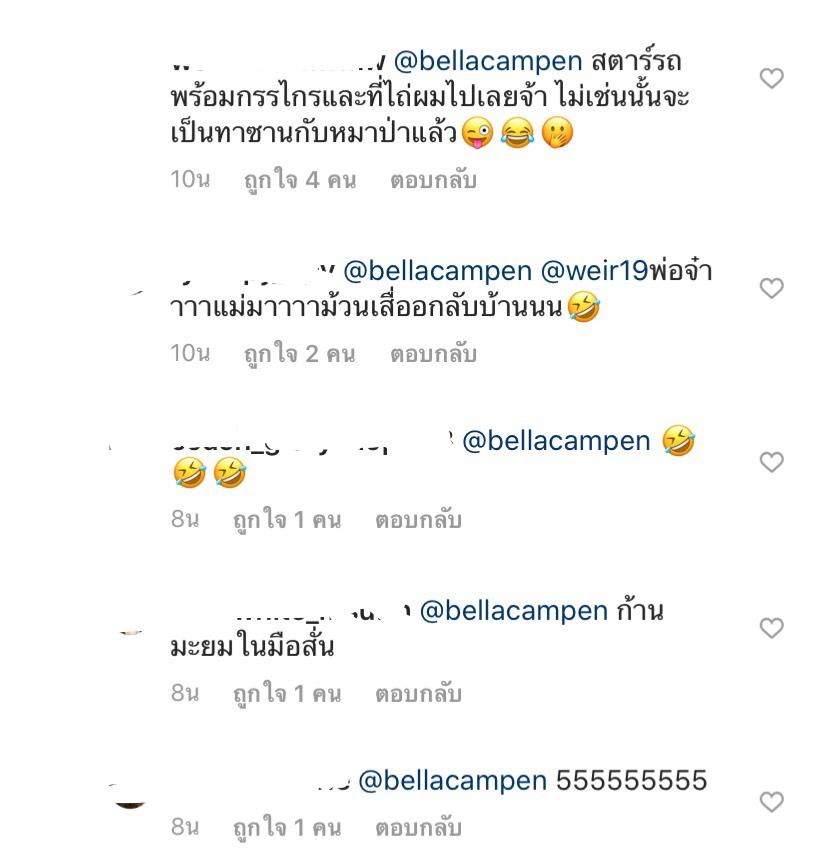
Task: View likes: ถูกใจ 4 คน
Action: 300,180
